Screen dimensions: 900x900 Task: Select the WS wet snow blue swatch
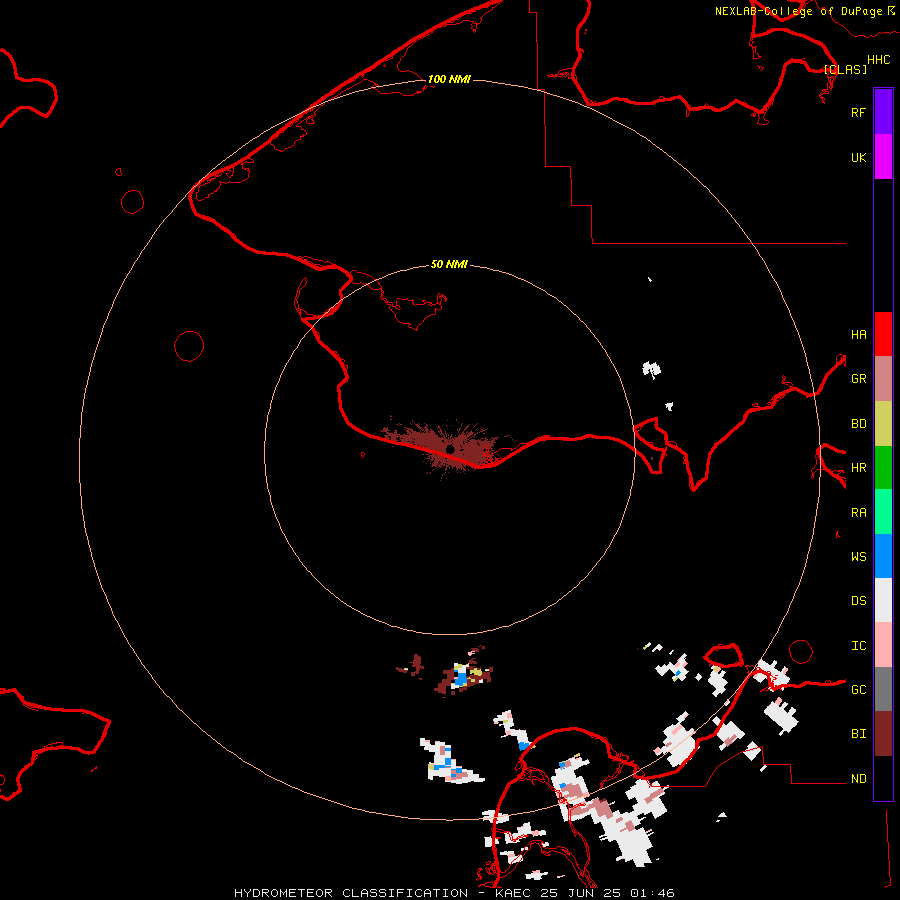pos(883,556)
